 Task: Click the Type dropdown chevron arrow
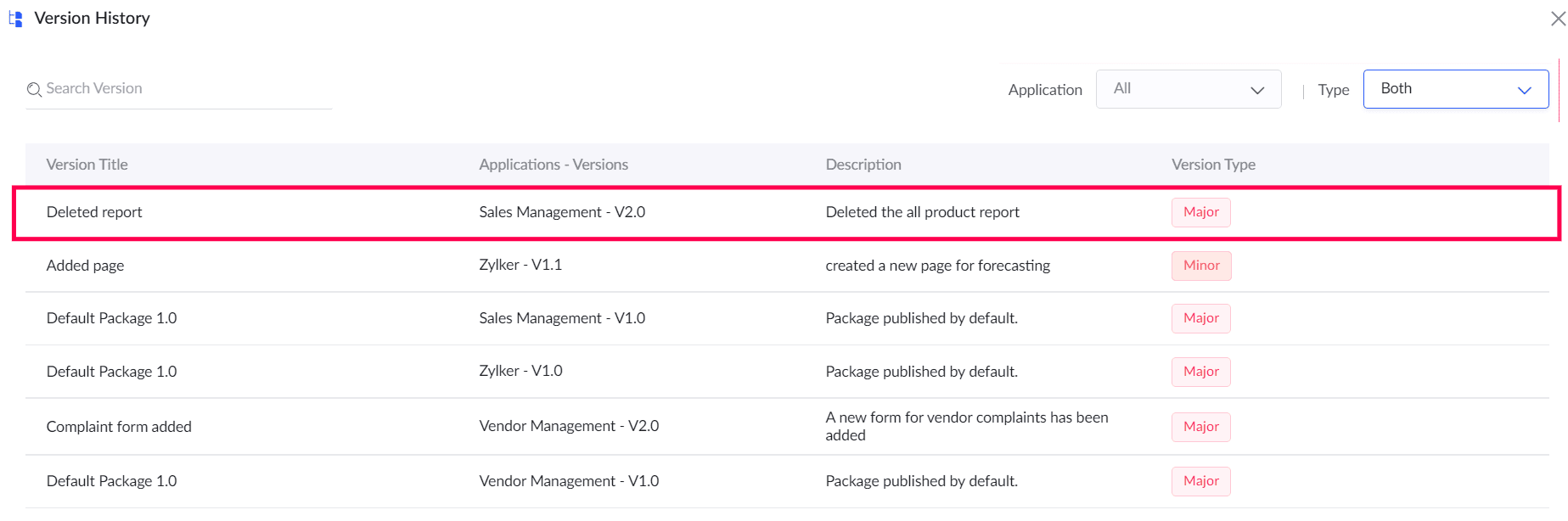click(x=1524, y=90)
